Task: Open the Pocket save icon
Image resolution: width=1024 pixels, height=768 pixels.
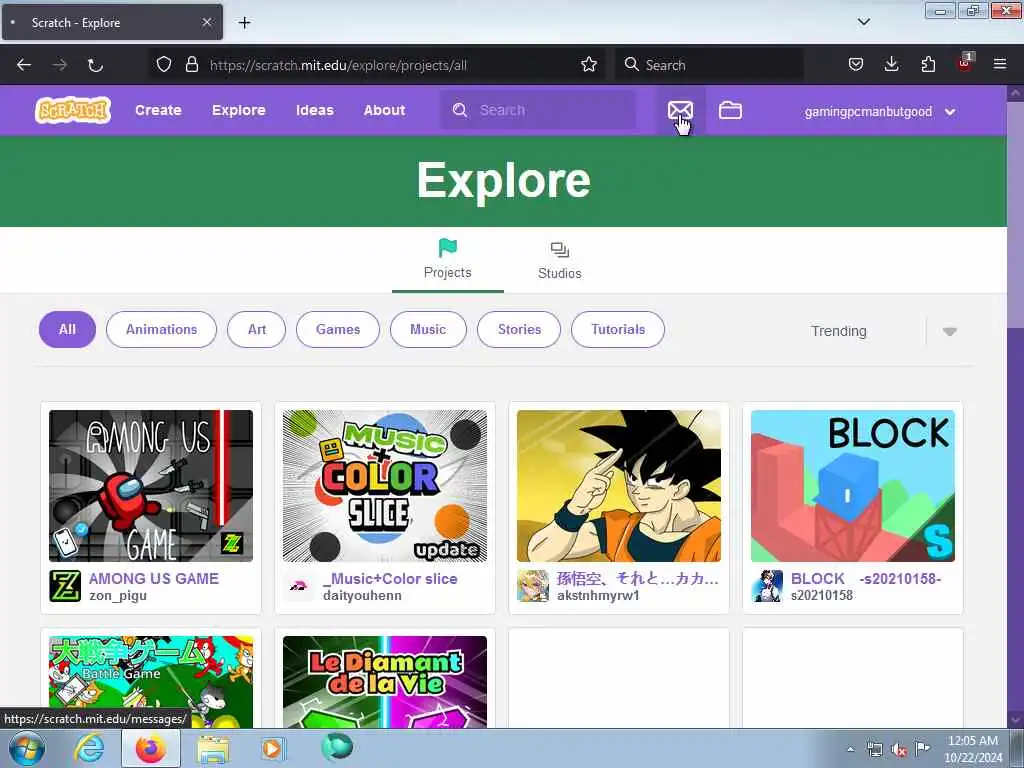Action: tap(856, 64)
